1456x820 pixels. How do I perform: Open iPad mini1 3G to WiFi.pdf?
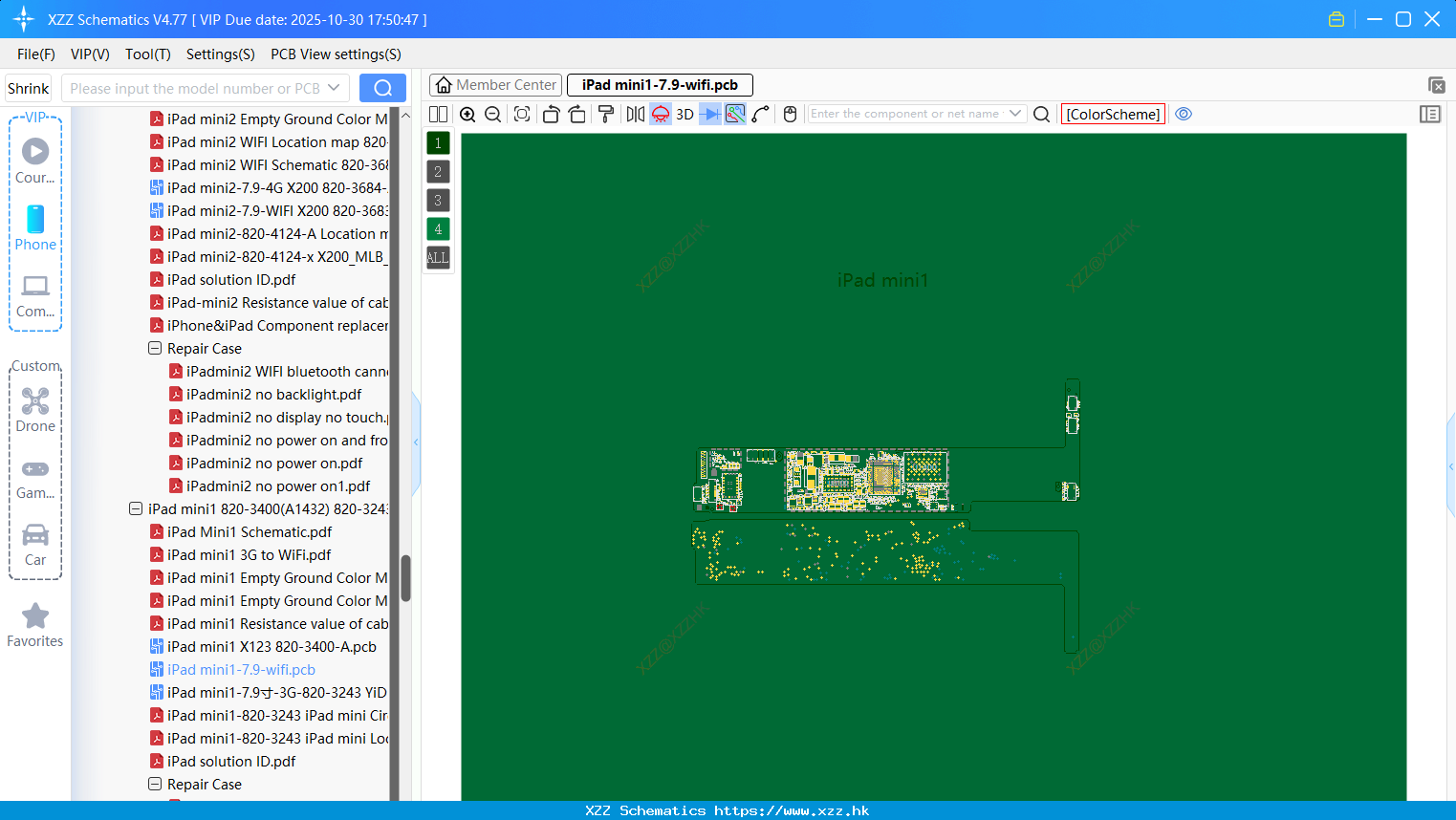pyautogui.click(x=249, y=555)
